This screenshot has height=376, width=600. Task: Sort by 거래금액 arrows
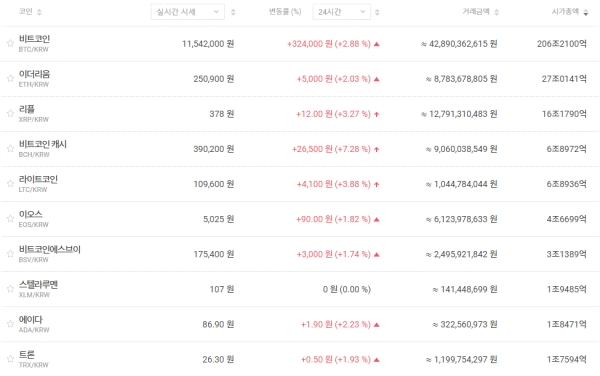click(x=497, y=12)
